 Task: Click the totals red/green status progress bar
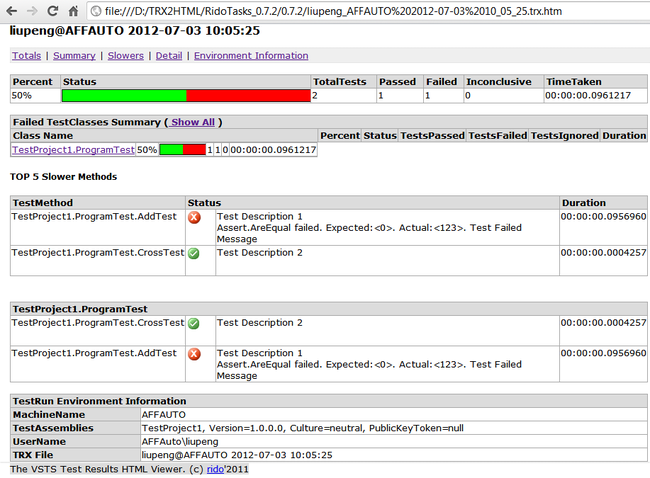(186, 96)
